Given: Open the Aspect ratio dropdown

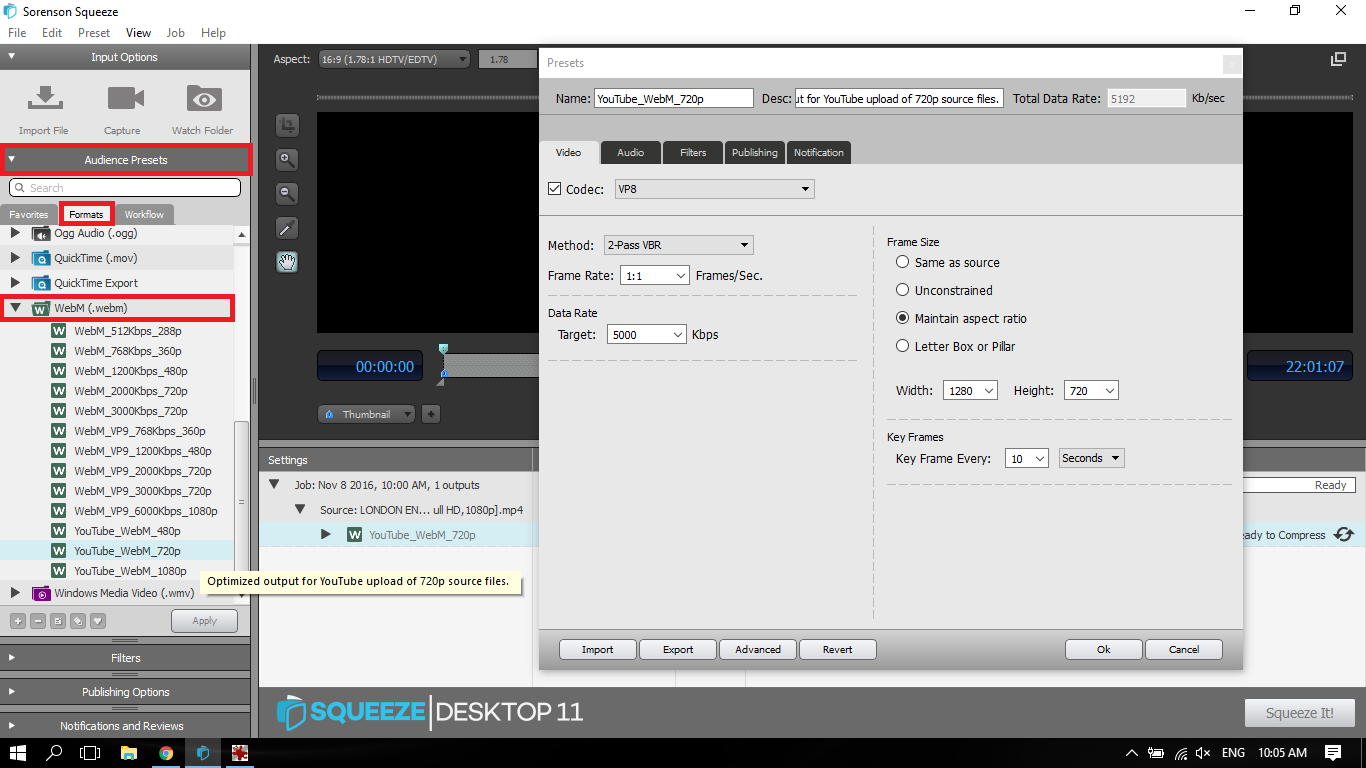Looking at the screenshot, I should [x=394, y=59].
